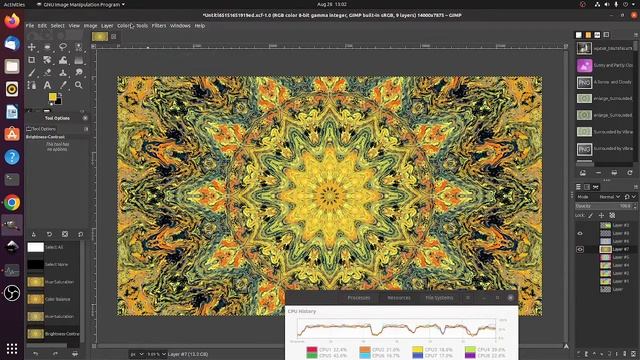640x360 pixels.
Task: Select the Paintbrush tool
Action: (x=31, y=73)
